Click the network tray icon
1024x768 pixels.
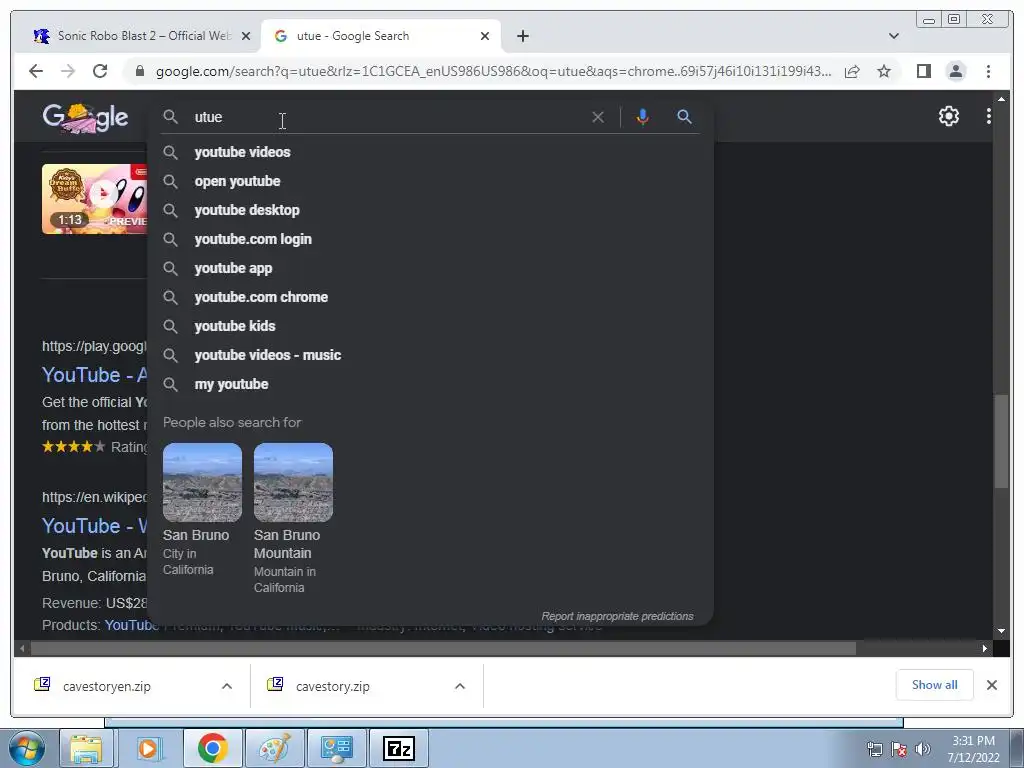(874, 749)
